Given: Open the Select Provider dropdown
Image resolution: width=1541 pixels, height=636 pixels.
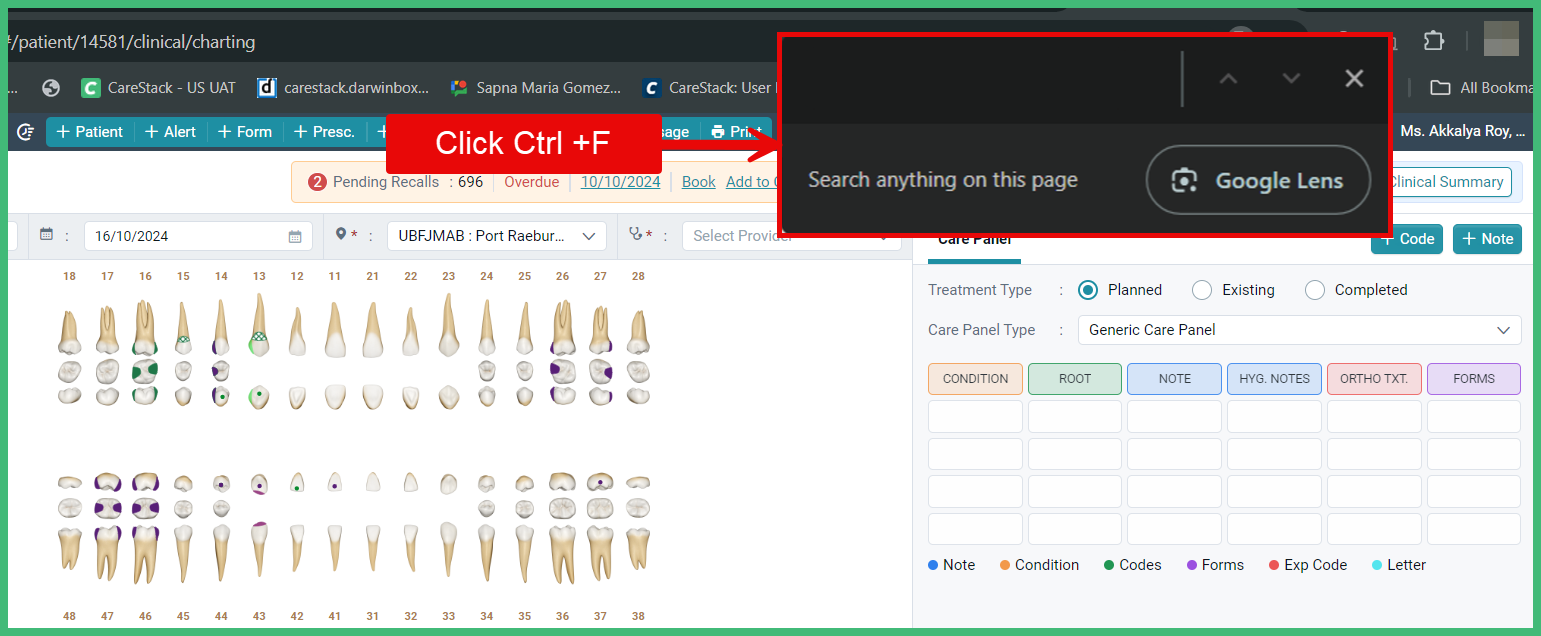Looking at the screenshot, I should (790, 236).
